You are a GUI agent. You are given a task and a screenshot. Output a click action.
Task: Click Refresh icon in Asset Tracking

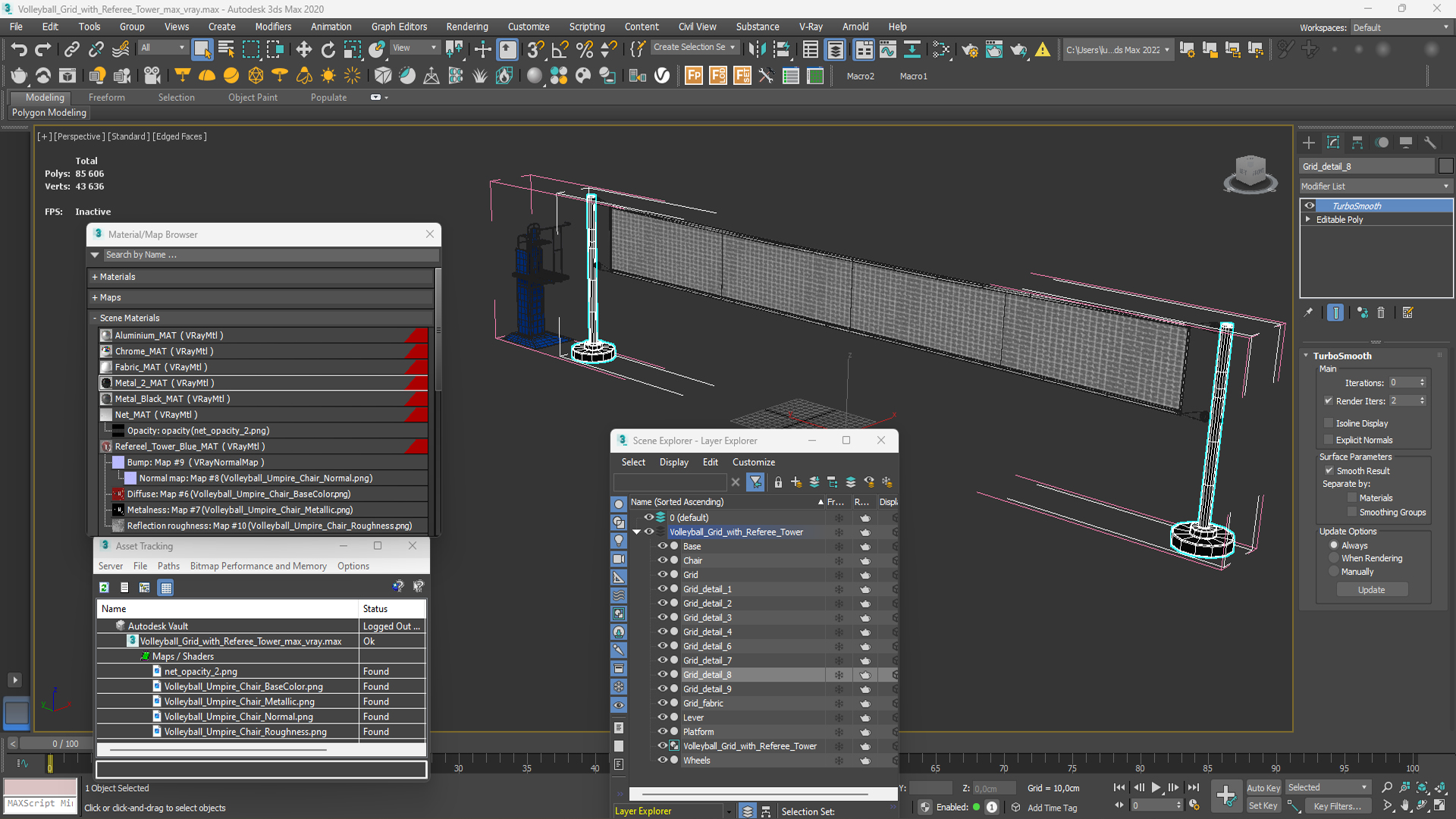pos(104,588)
